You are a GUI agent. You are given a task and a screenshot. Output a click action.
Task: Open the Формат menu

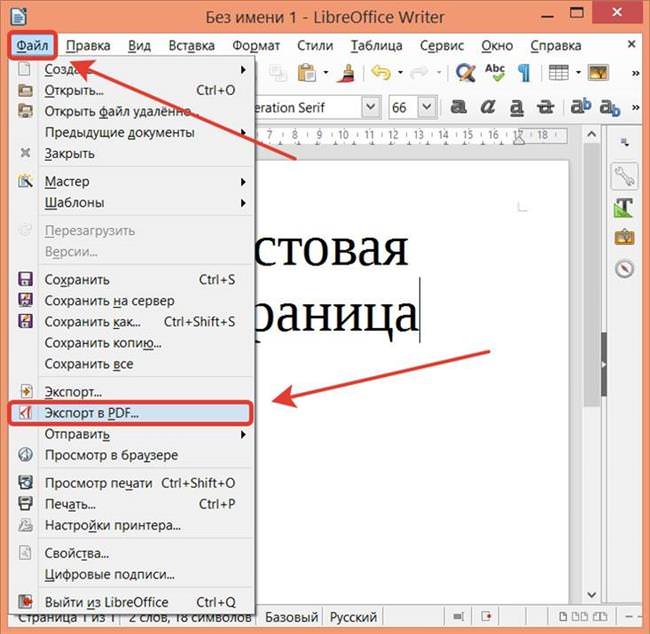256,45
